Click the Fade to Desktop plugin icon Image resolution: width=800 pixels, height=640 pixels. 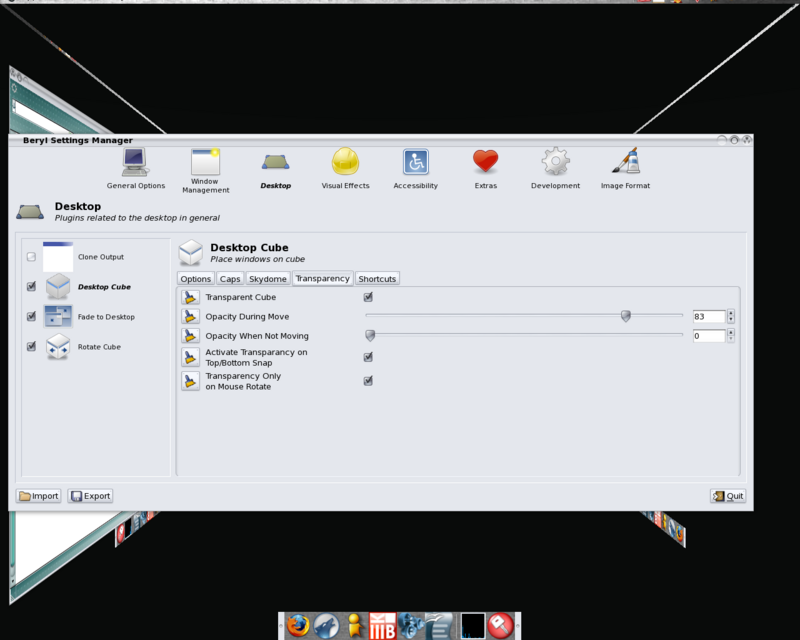58,316
